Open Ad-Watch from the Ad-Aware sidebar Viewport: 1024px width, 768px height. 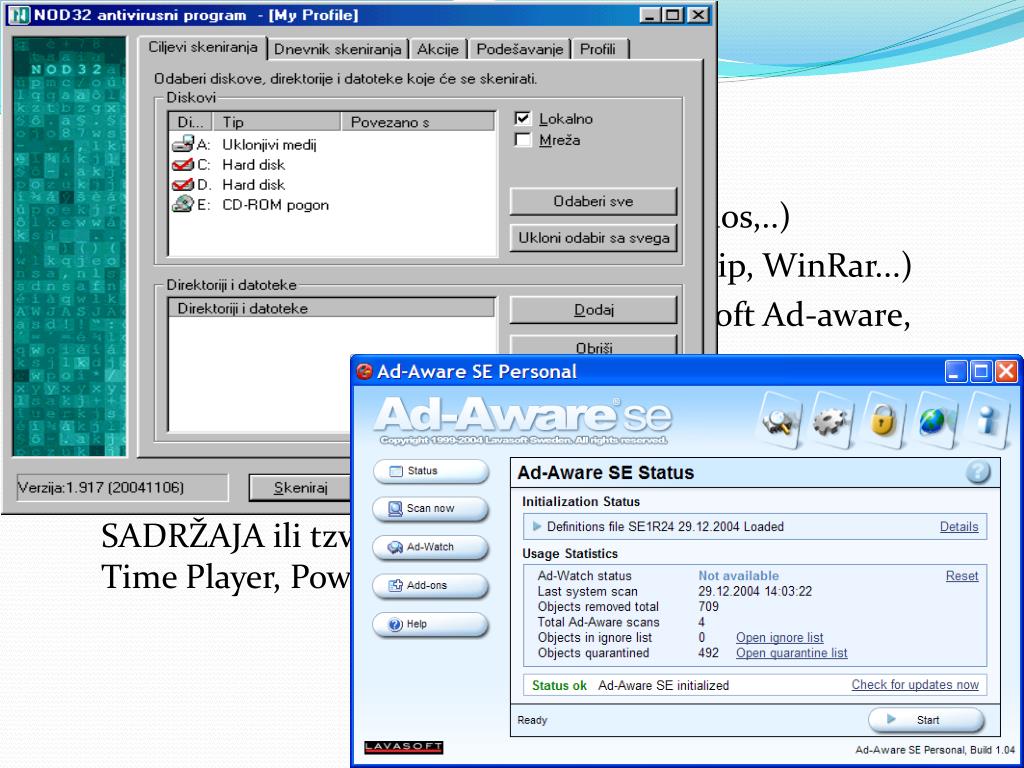point(430,547)
